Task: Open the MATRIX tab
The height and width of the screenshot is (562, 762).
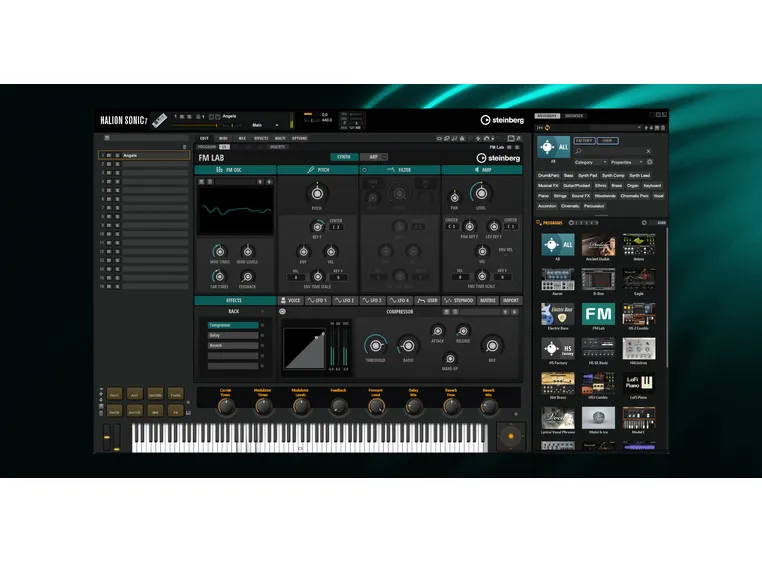Action: click(x=487, y=300)
